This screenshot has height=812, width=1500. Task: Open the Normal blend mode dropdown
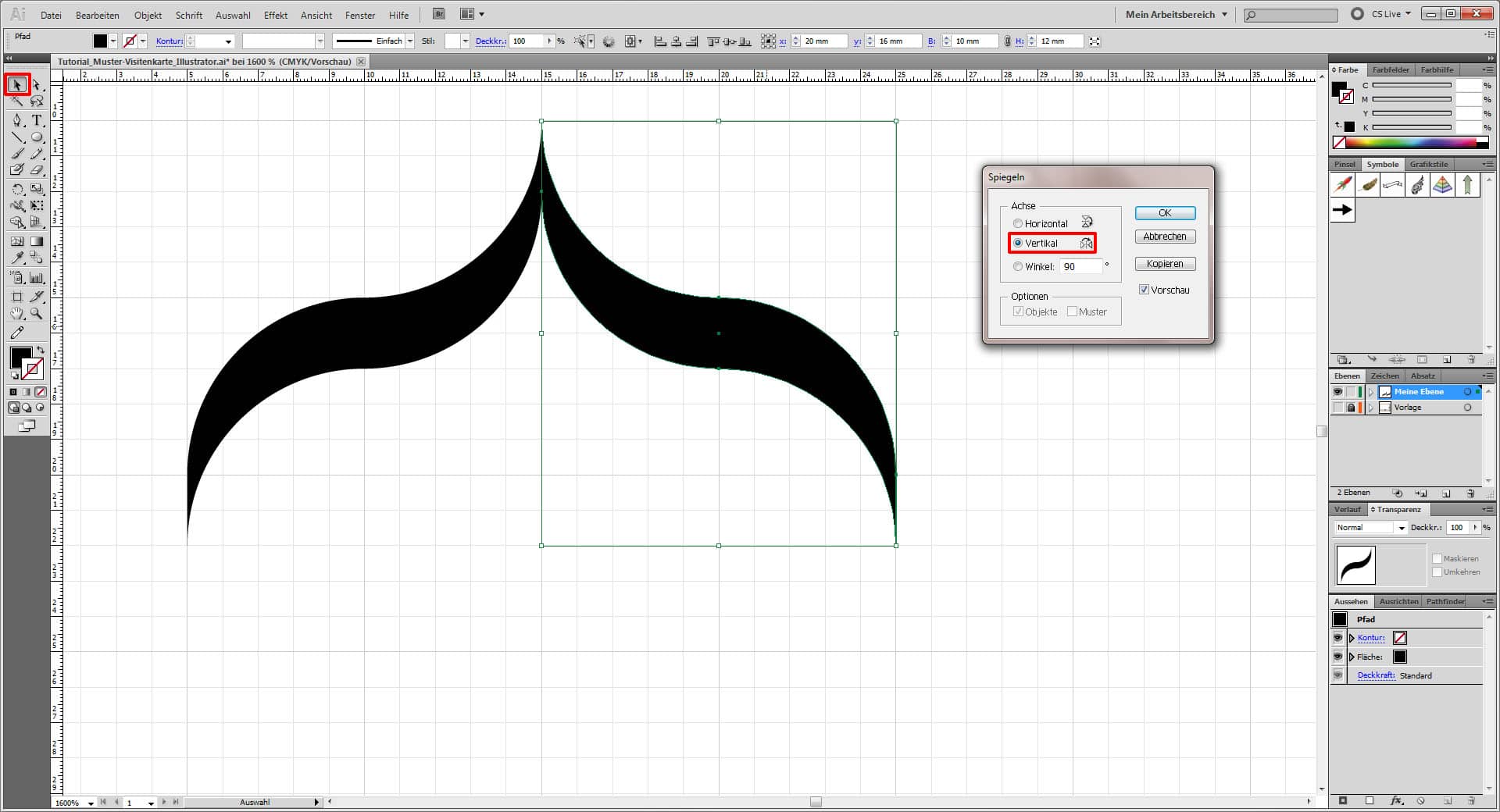point(1402,527)
